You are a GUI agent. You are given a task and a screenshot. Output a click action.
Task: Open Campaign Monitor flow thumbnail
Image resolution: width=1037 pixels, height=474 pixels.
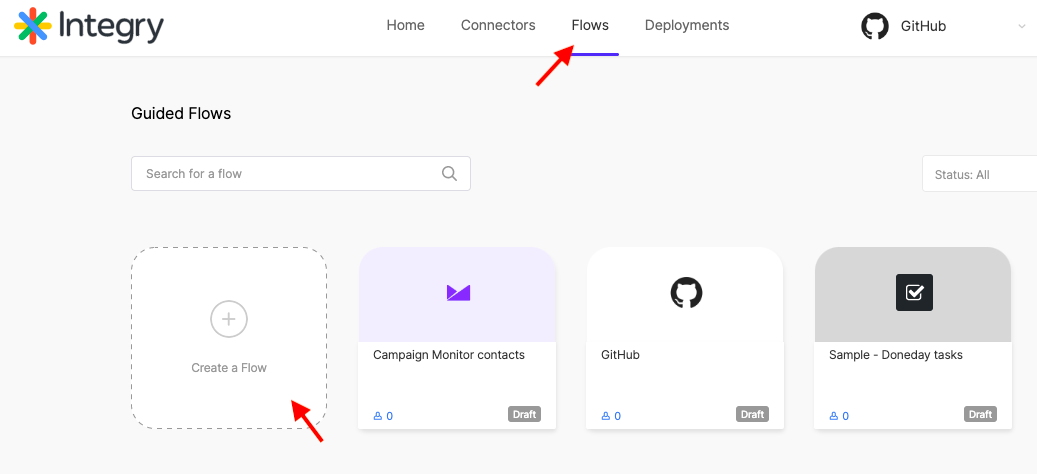(x=458, y=294)
